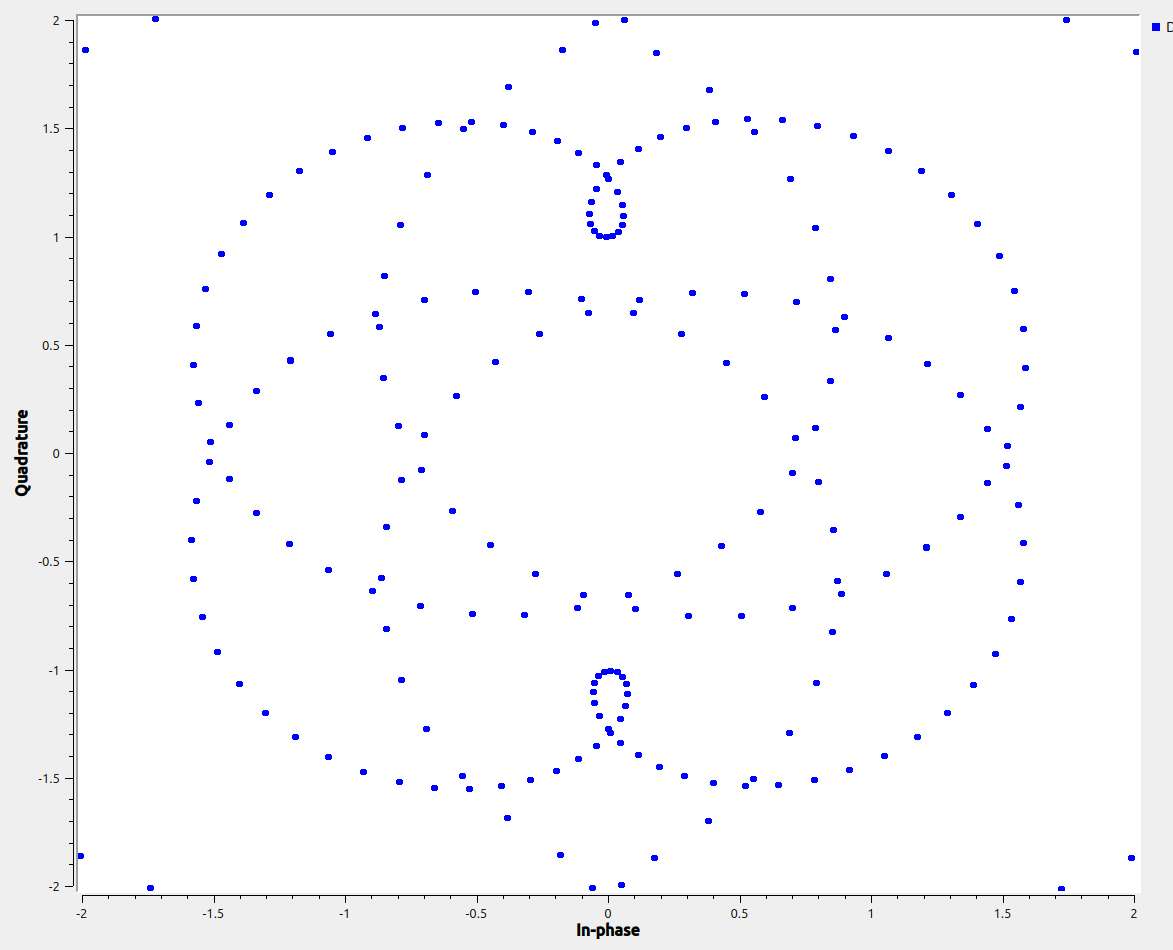Click the -2 tick label on the In-phase axis

tap(82, 913)
